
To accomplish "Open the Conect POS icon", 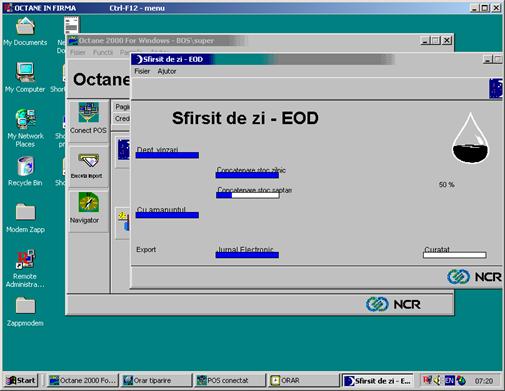I will tap(88, 113).
